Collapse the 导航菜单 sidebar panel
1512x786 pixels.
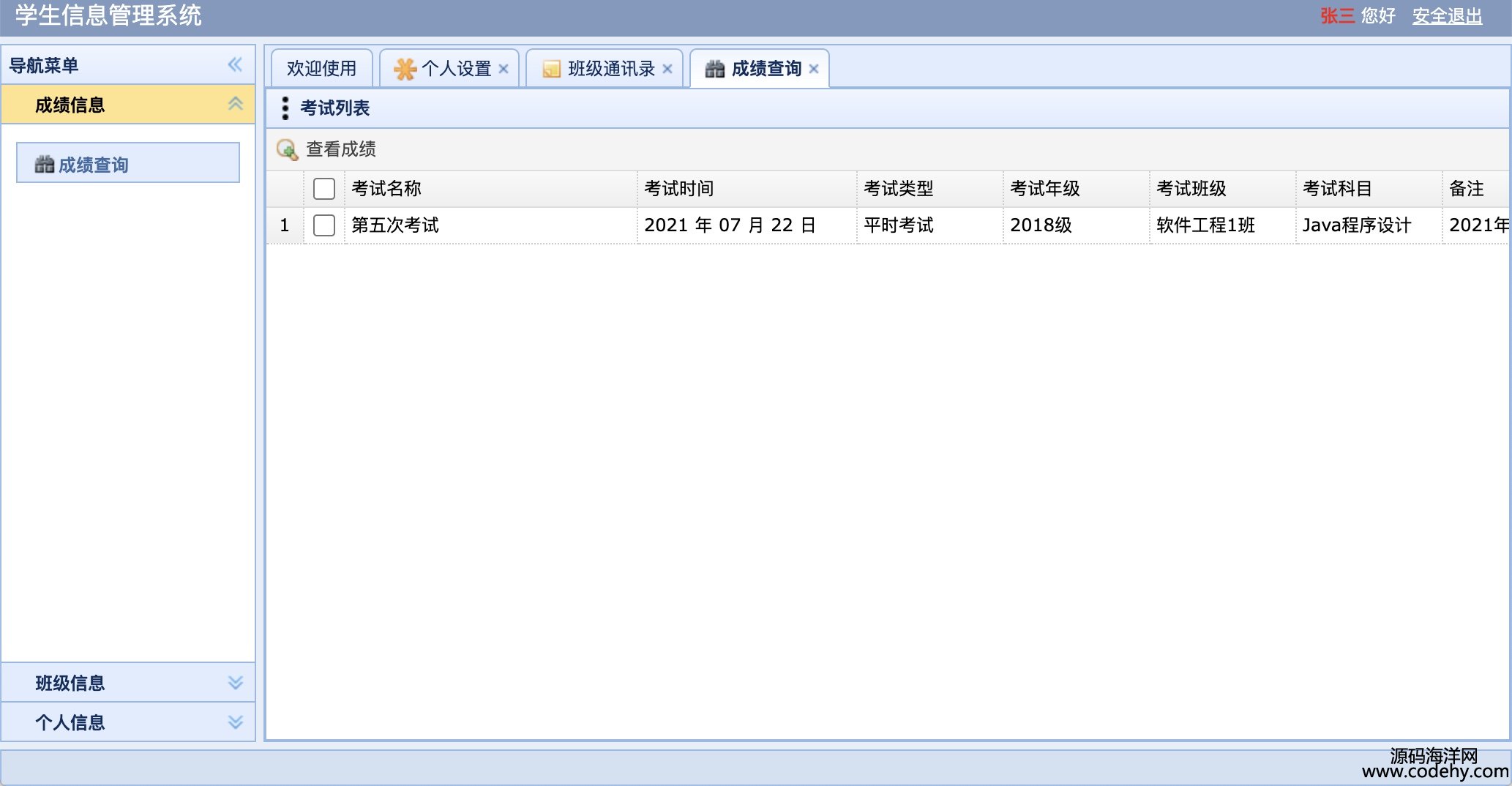235,64
